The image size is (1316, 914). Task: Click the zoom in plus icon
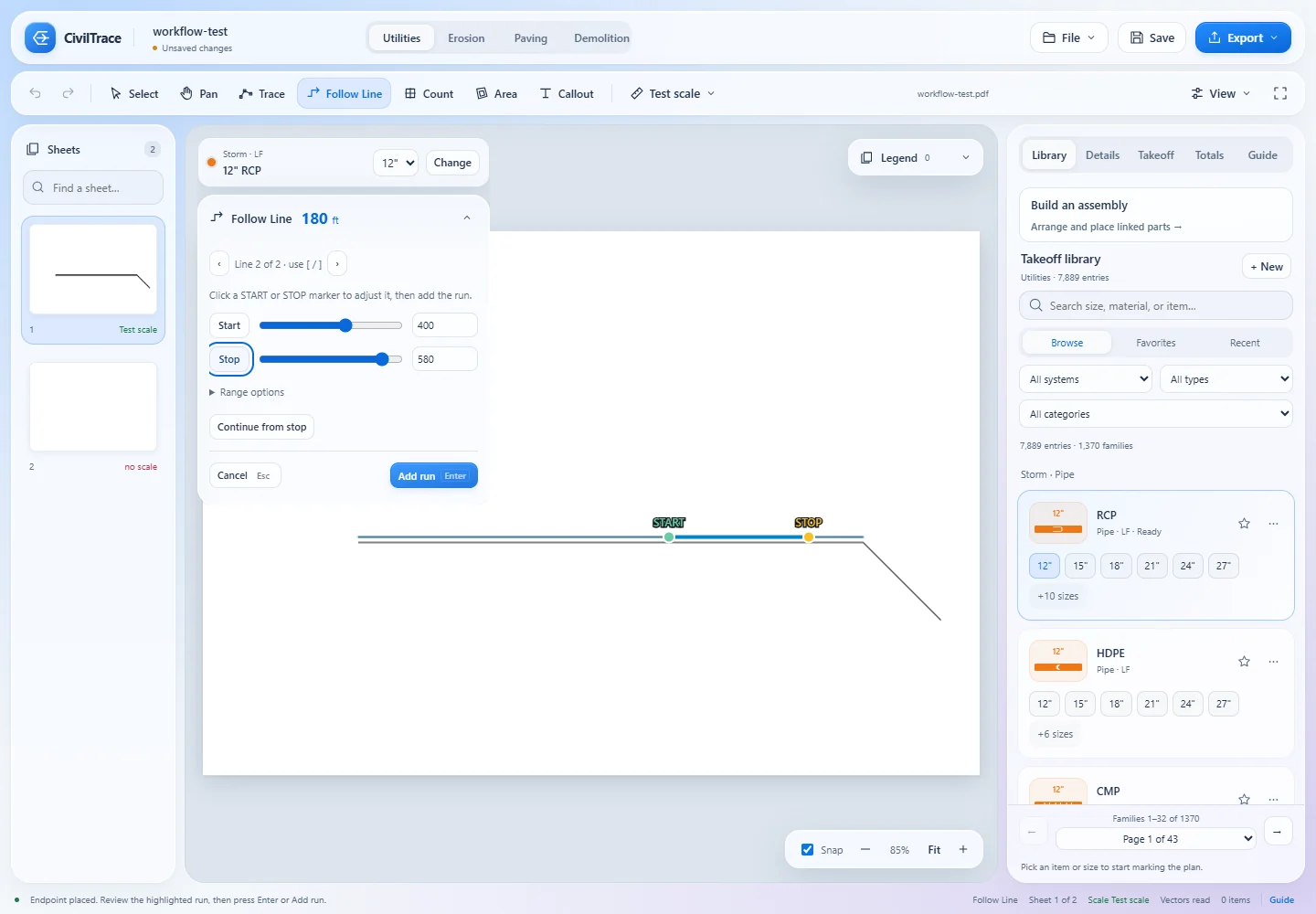(963, 849)
